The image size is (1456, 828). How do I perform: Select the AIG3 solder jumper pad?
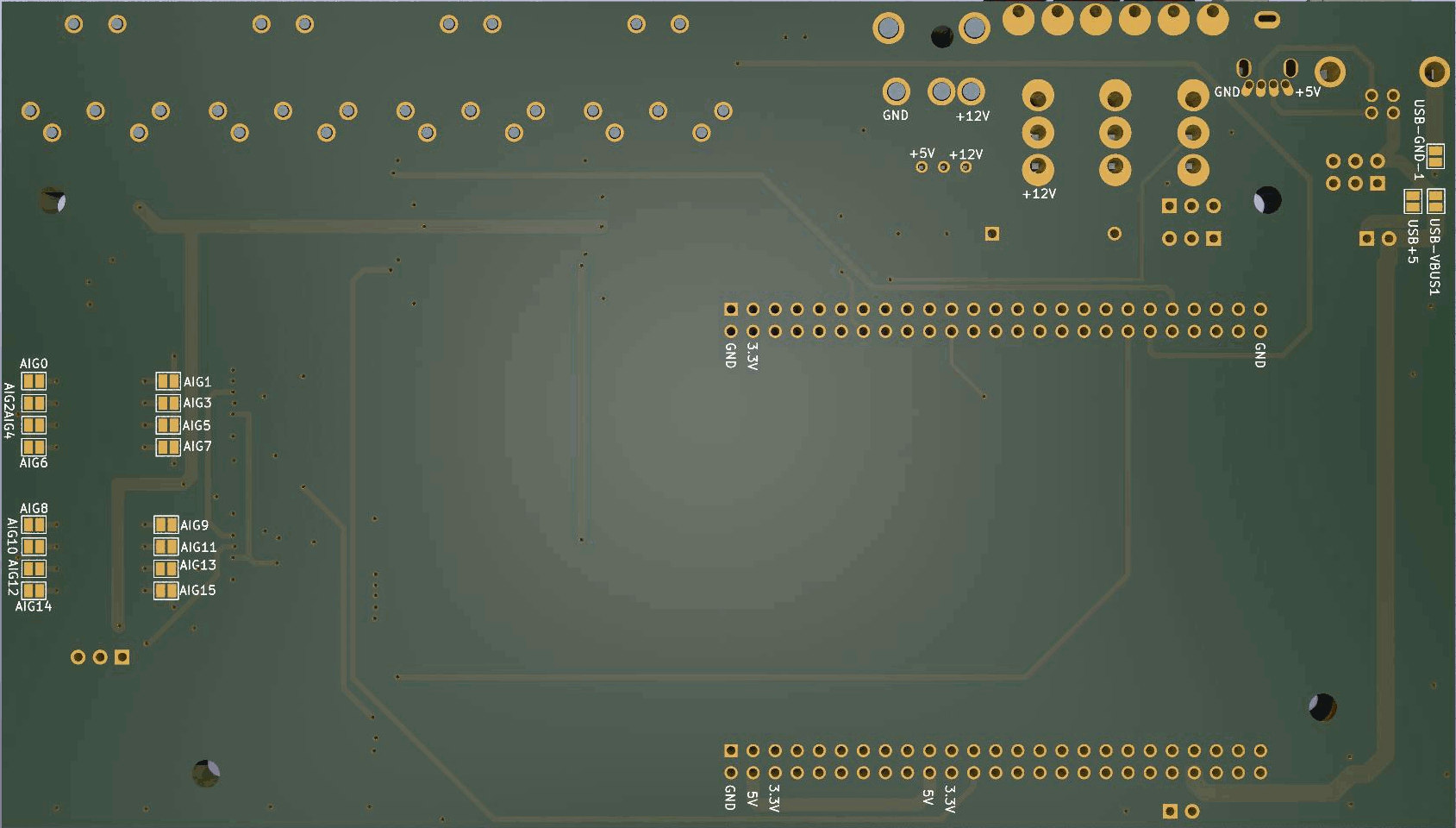[x=168, y=403]
